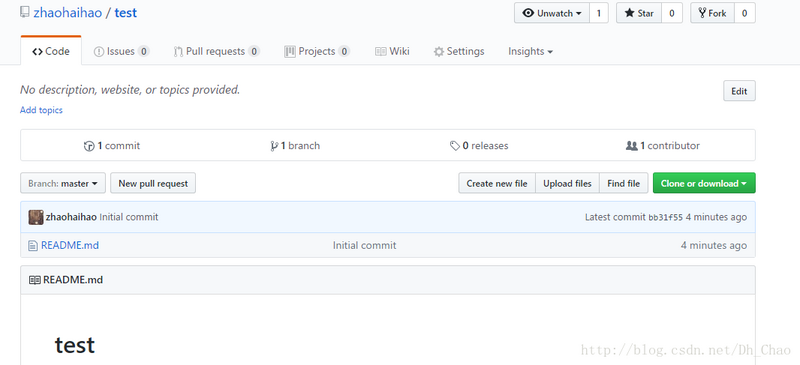Viewport: 800px width, 365px height.
Task: Expand the Insights dropdown tab
Action: click(530, 51)
